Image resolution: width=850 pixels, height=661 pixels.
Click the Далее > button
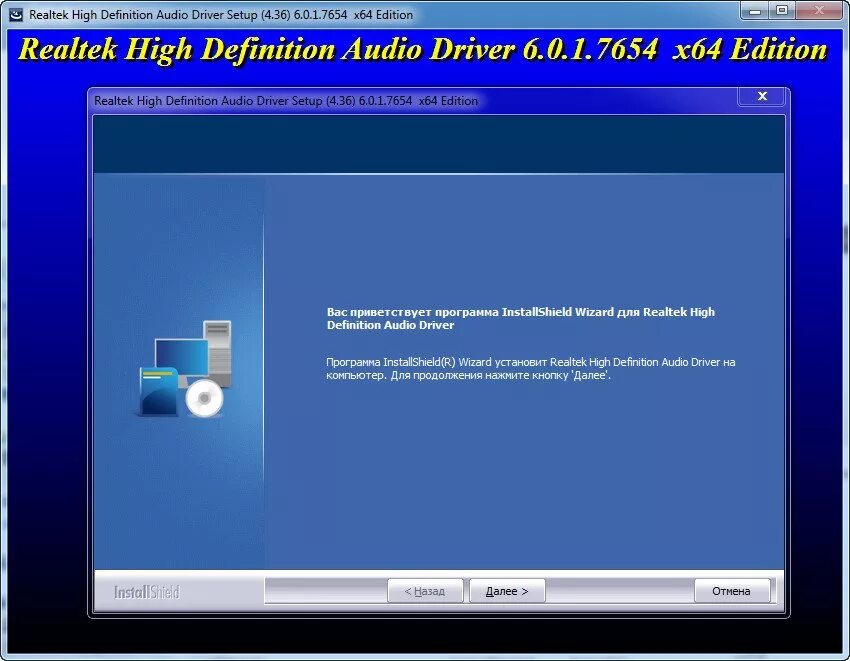[x=507, y=591]
